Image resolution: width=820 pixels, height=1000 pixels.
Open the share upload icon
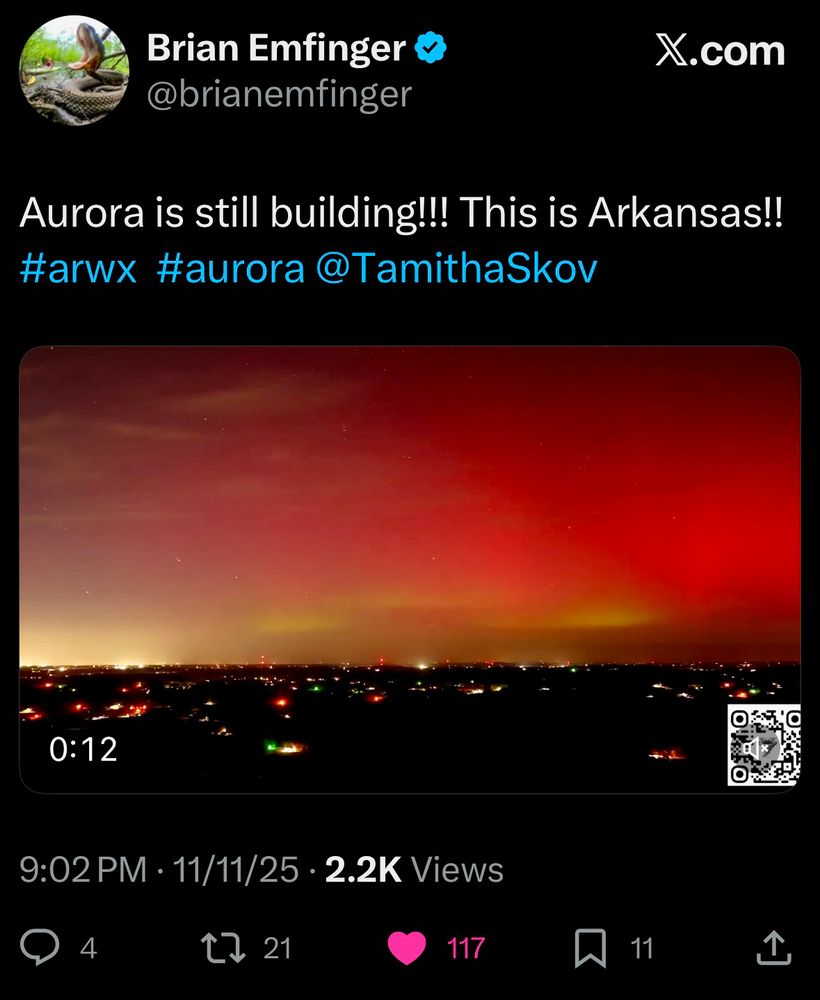[x=773, y=948]
